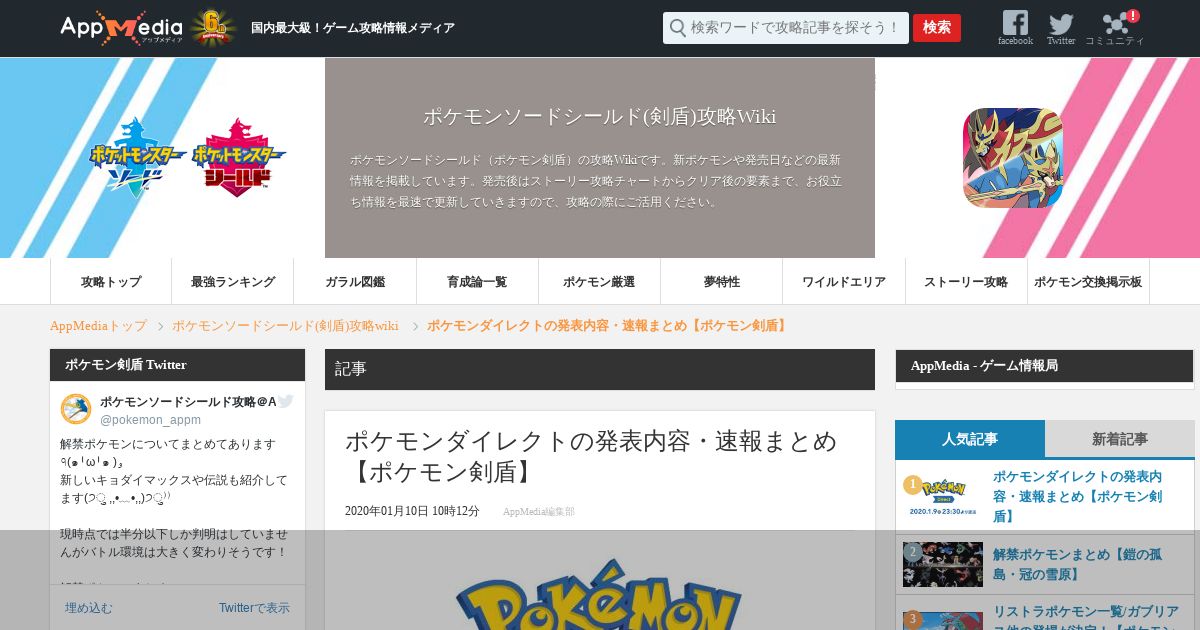The image size is (1200, 630).
Task: Open the ガラル図鑑 menu item
Action: coord(355,282)
